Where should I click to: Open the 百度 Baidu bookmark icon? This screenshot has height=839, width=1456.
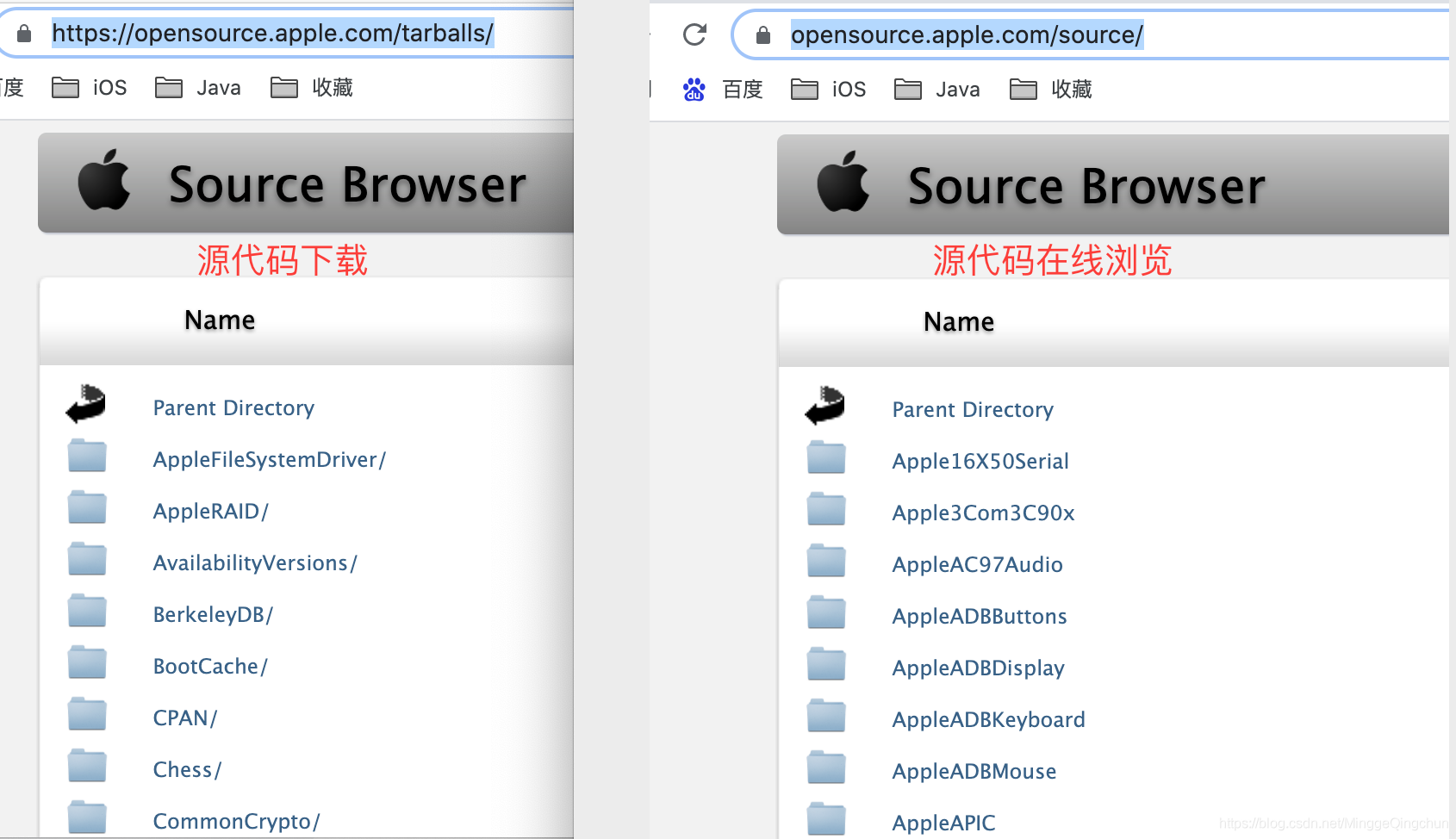click(x=694, y=89)
